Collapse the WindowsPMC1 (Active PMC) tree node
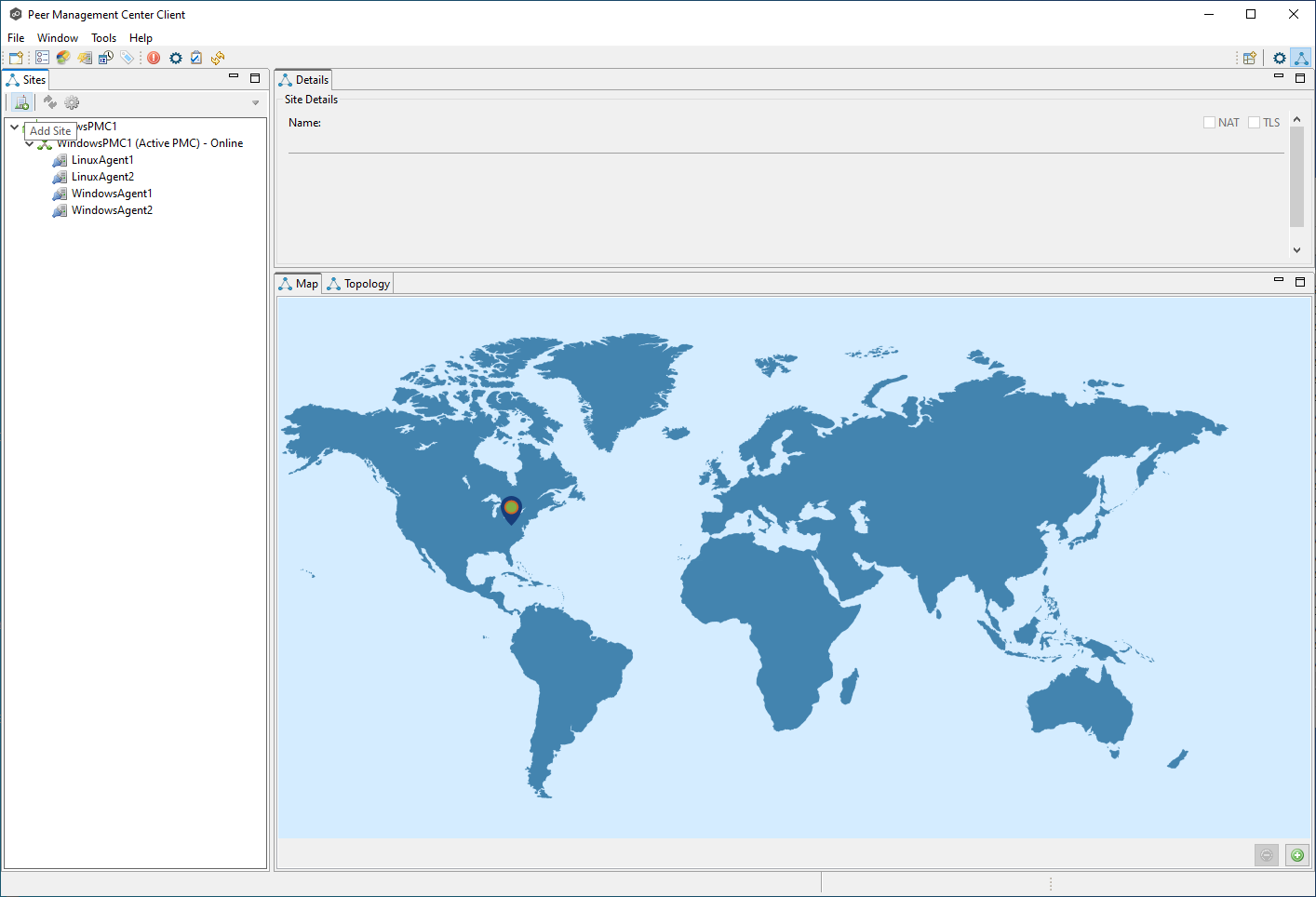1316x897 pixels. (30, 143)
